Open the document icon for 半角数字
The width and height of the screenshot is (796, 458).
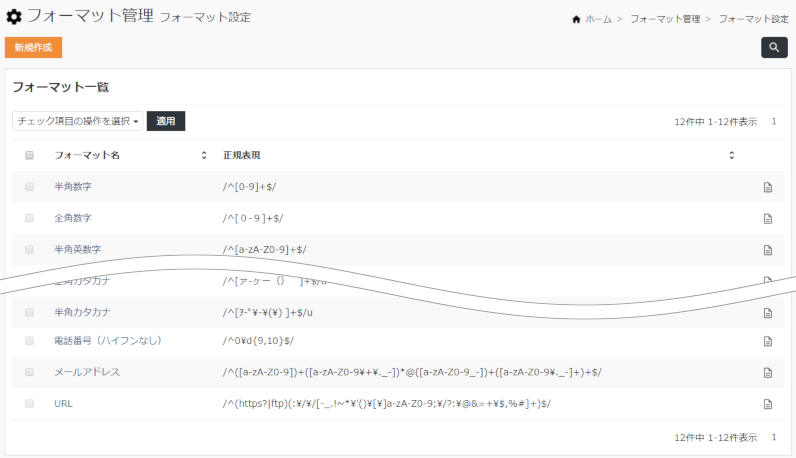pos(768,187)
